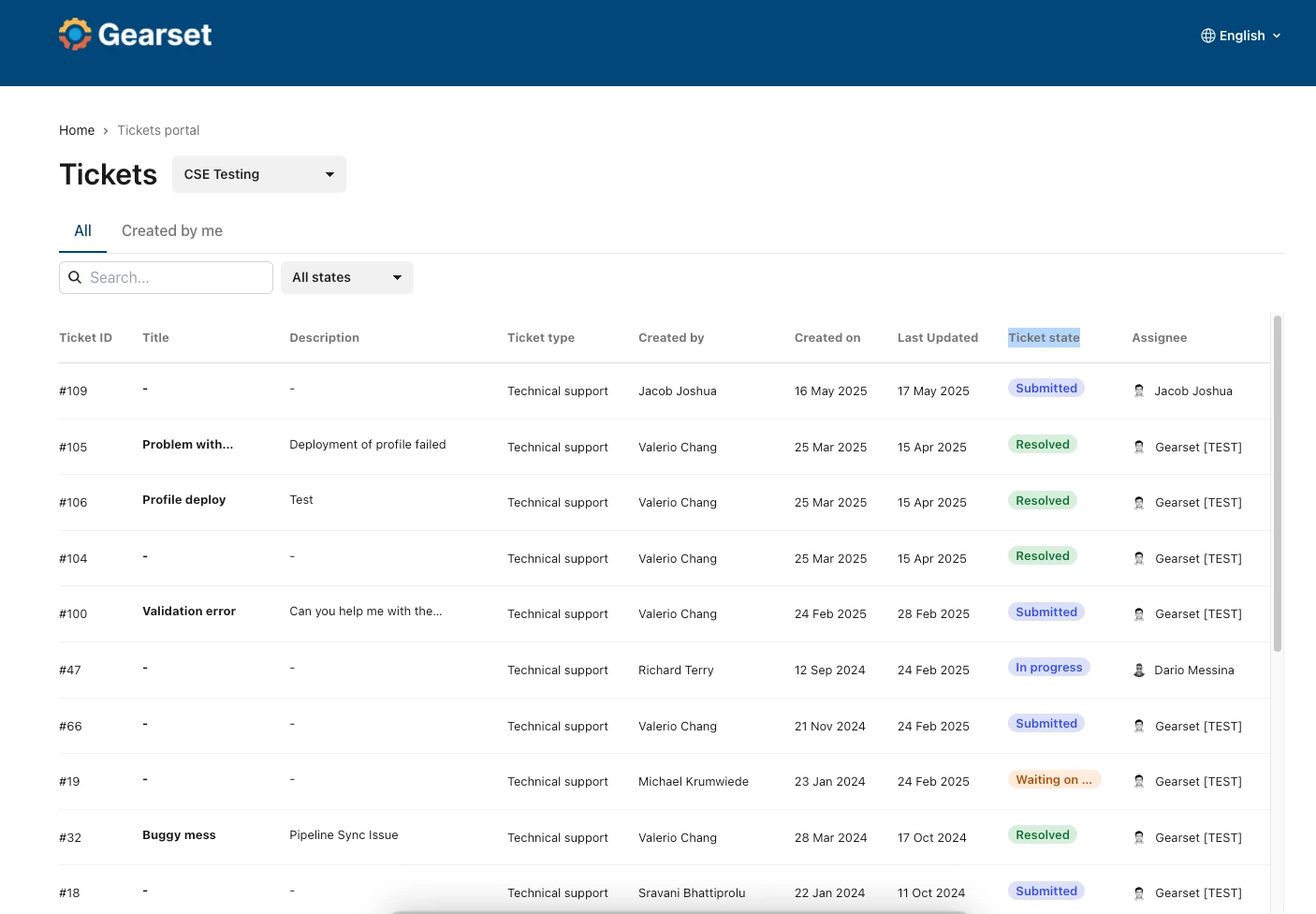This screenshot has width=1316, height=914.
Task: Click assignee avatar on ticket #105
Action: (x=1139, y=447)
